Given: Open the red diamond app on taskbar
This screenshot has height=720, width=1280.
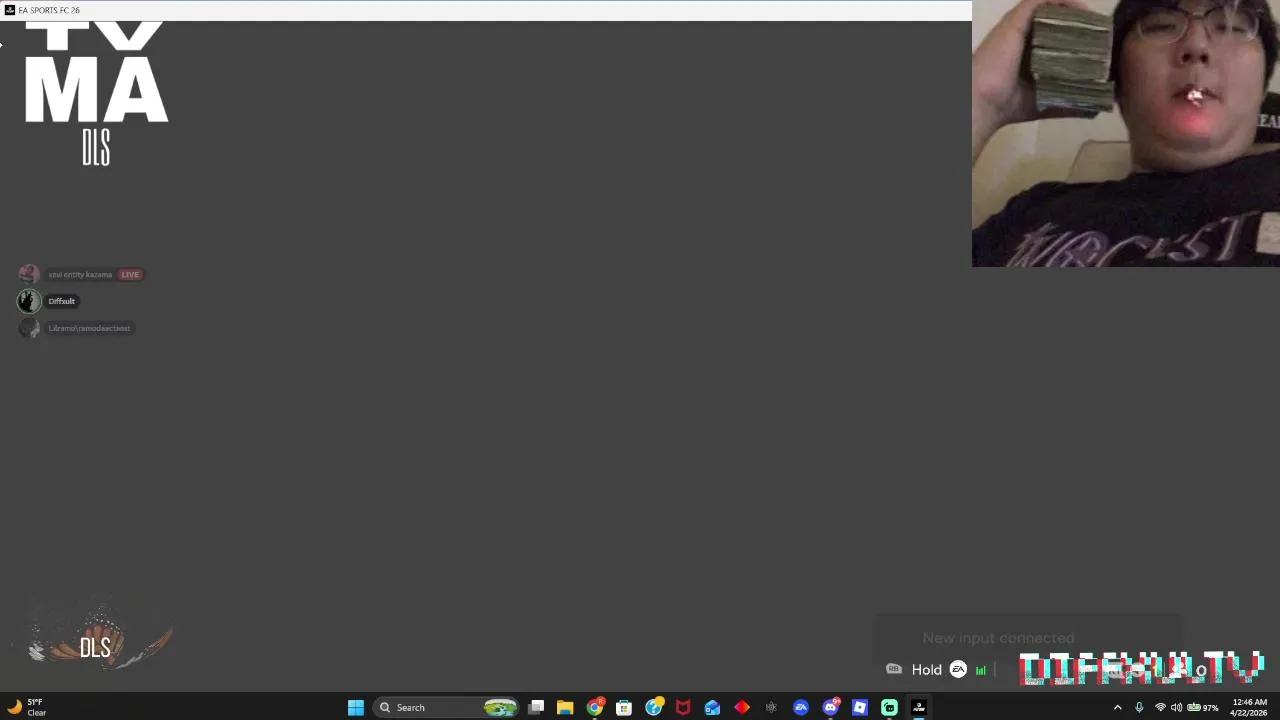Looking at the screenshot, I should (742, 707).
